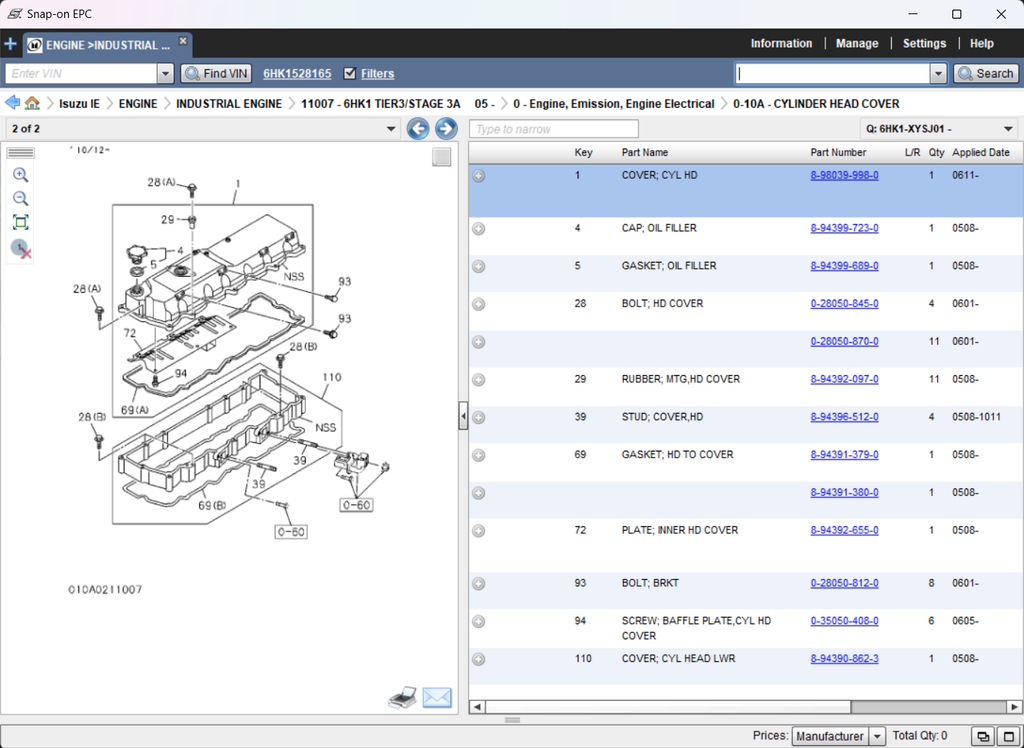Screen dimensions: 1024x748
Task: Click the illustration toolbar drag handle
Action: click(x=20, y=154)
